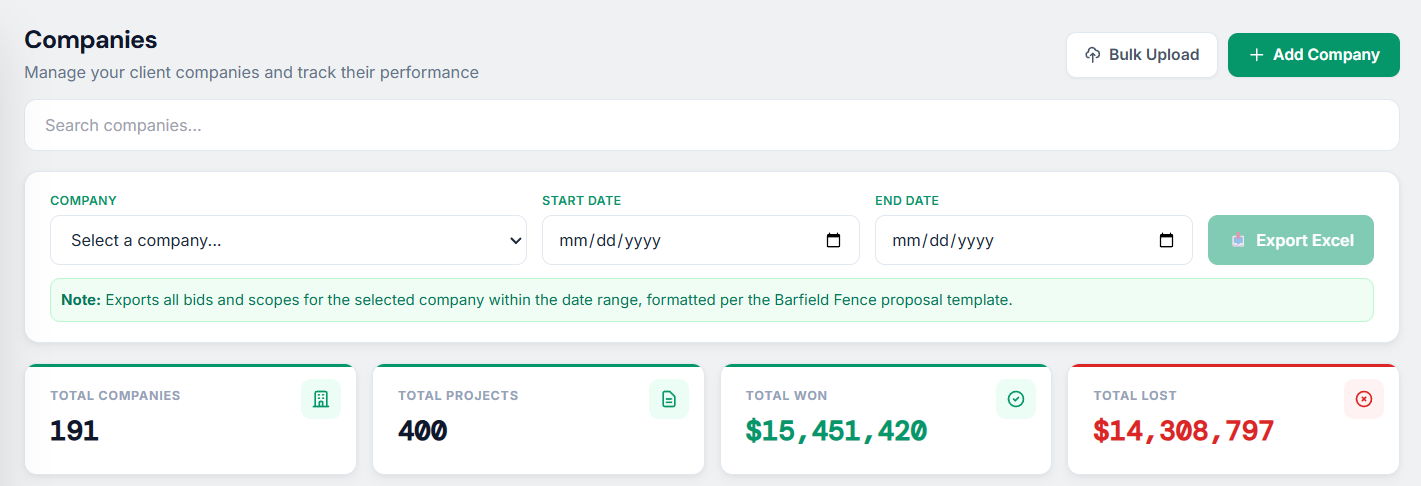Click the Start Date mm/dd/yyyy field
The width and height of the screenshot is (1421, 486).
pos(610,240)
